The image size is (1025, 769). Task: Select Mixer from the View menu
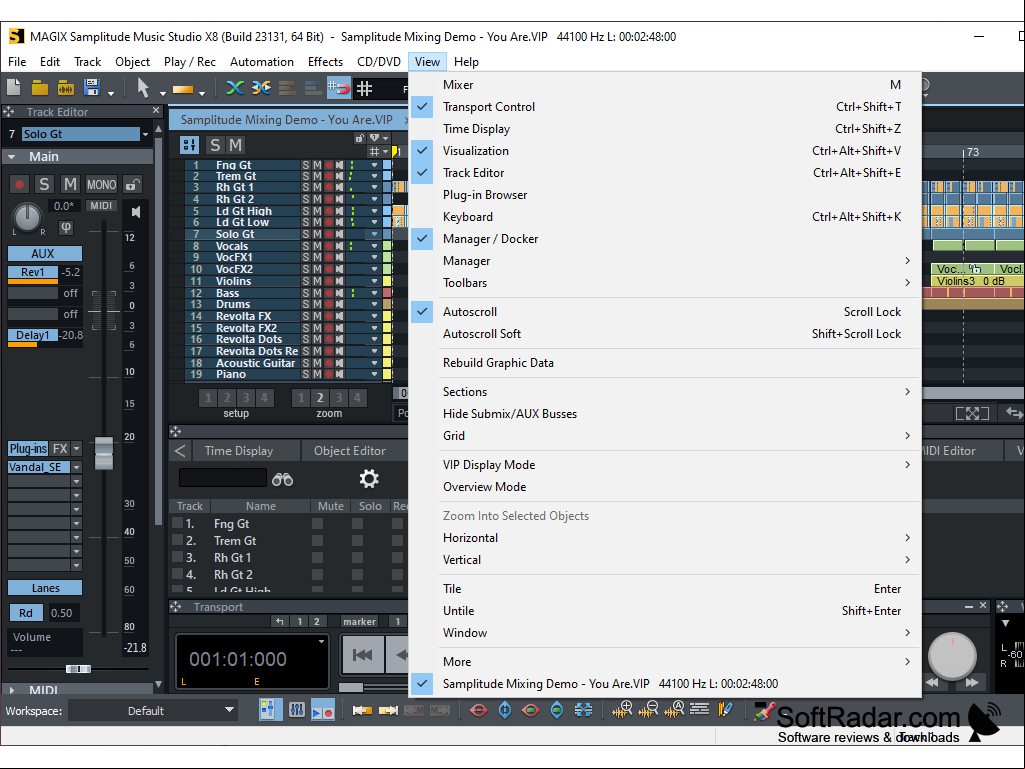tap(665, 84)
